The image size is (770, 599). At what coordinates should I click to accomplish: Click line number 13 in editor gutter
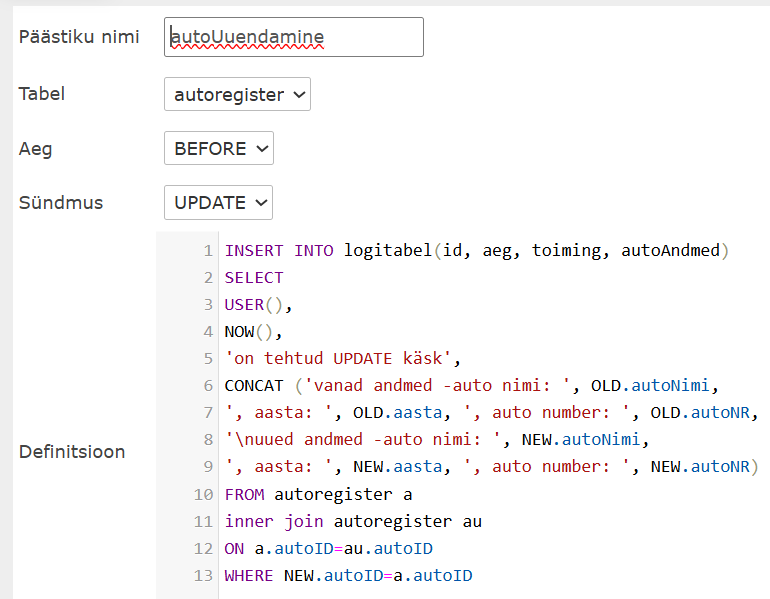coord(203,575)
